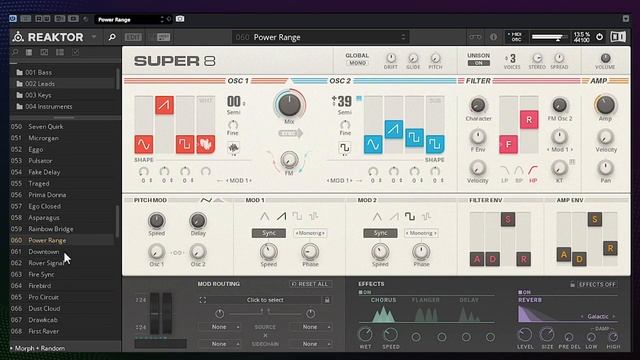Toggle the EDIT mode button
The image size is (640, 360).
[133, 37]
